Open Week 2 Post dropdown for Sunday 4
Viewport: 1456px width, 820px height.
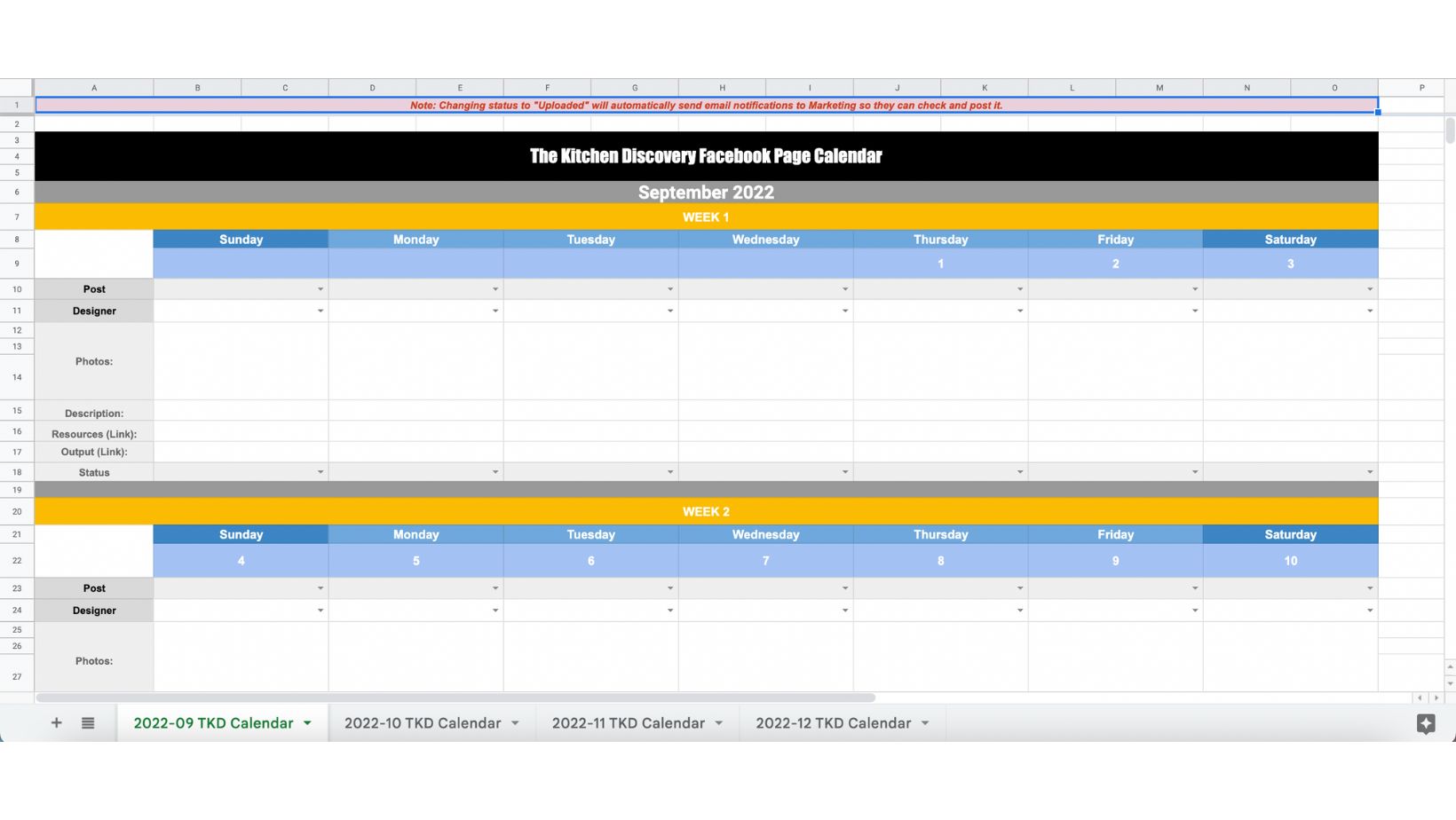pos(320,588)
